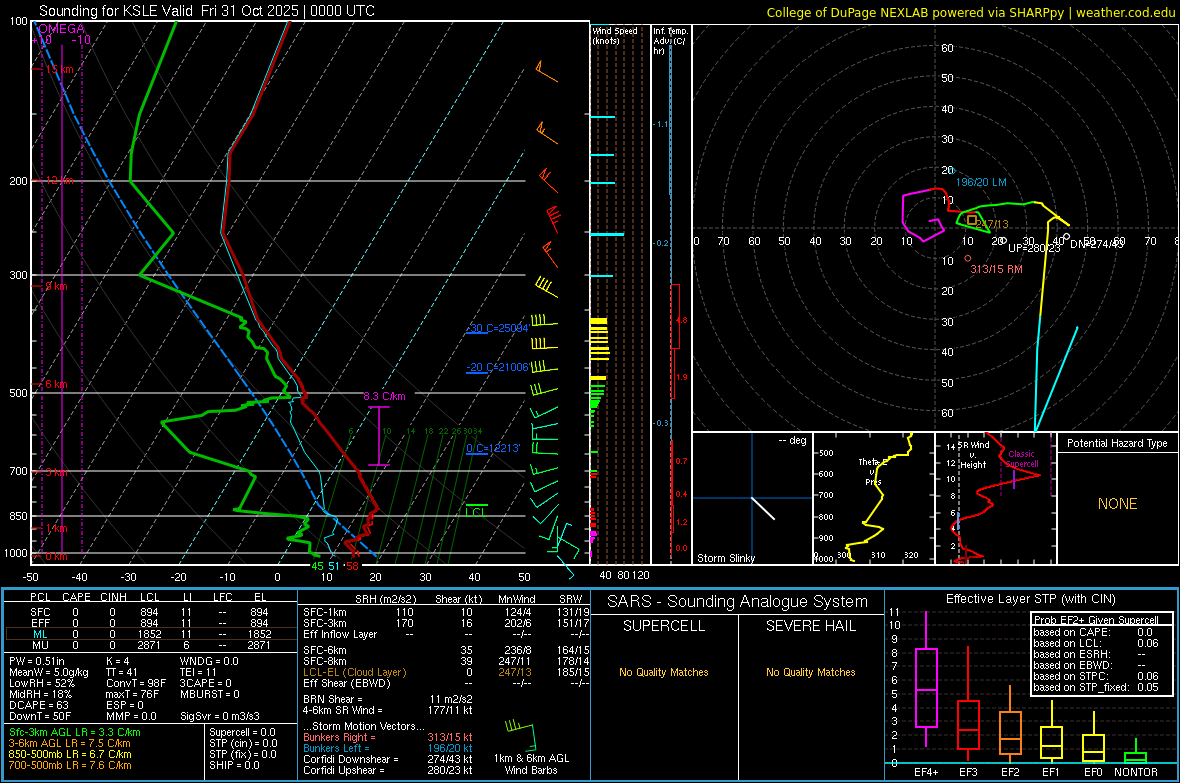Click the Supercell = 0.0 composite value
Screen dimensions: 1180x783
[242, 732]
